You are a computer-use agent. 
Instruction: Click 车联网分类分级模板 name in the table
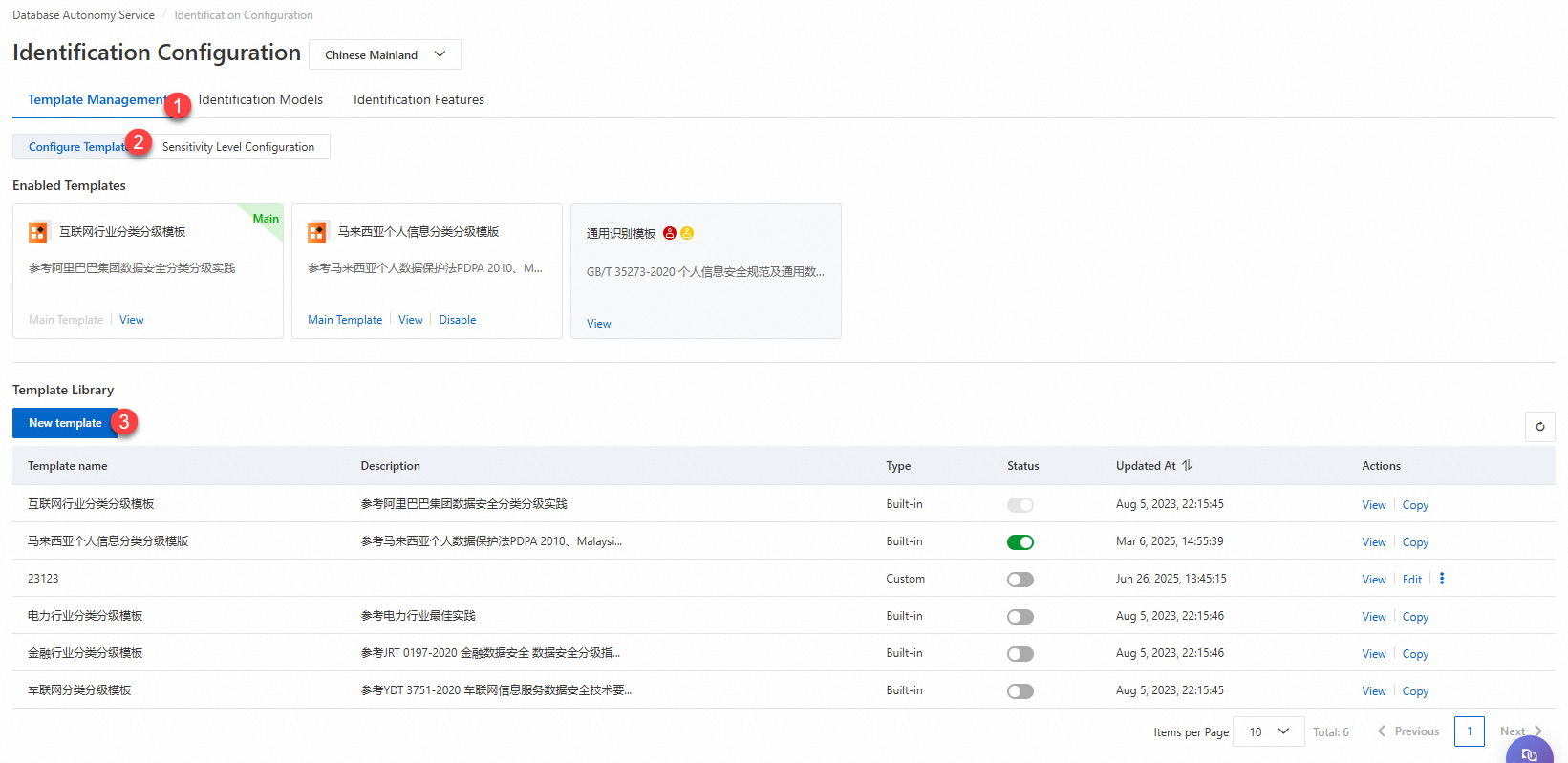(x=79, y=690)
